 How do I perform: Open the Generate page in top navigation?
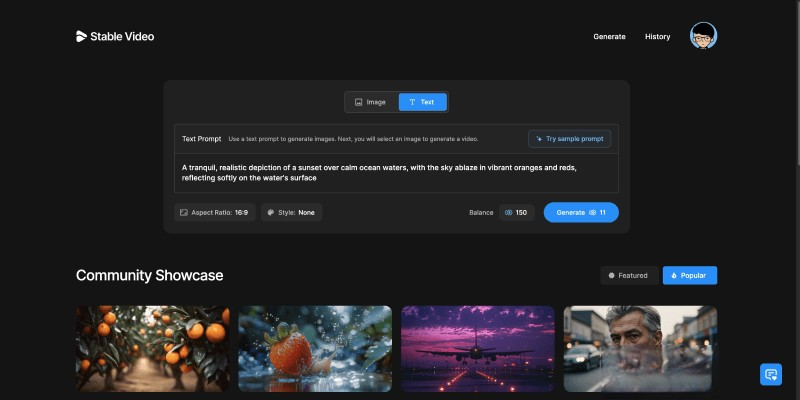(x=609, y=37)
